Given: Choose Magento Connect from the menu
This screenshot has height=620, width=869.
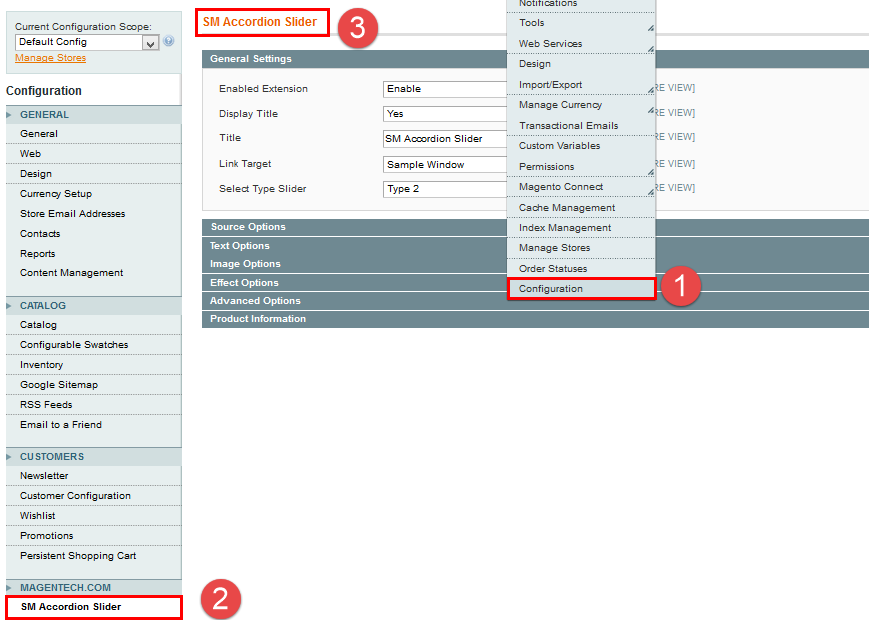Looking at the screenshot, I should click(581, 187).
